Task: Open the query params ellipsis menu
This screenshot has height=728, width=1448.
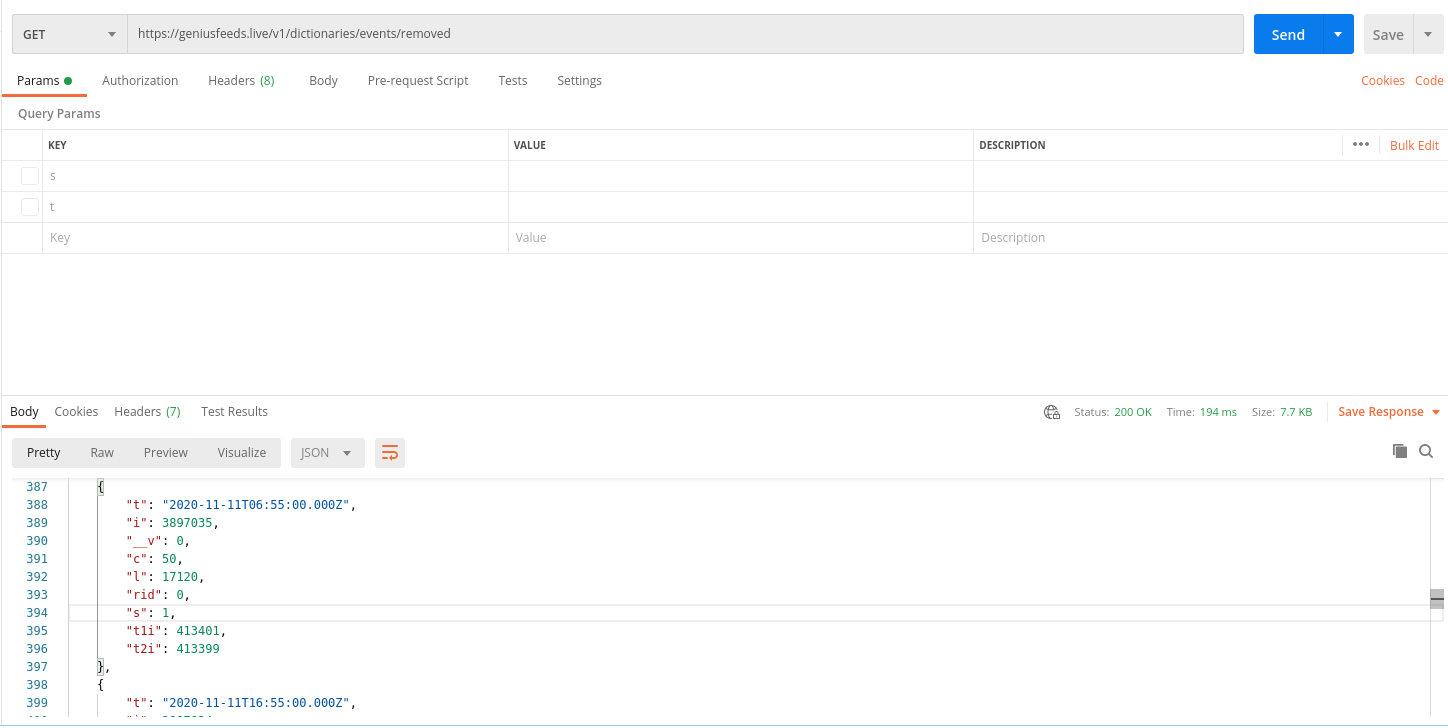Action: [x=1361, y=144]
